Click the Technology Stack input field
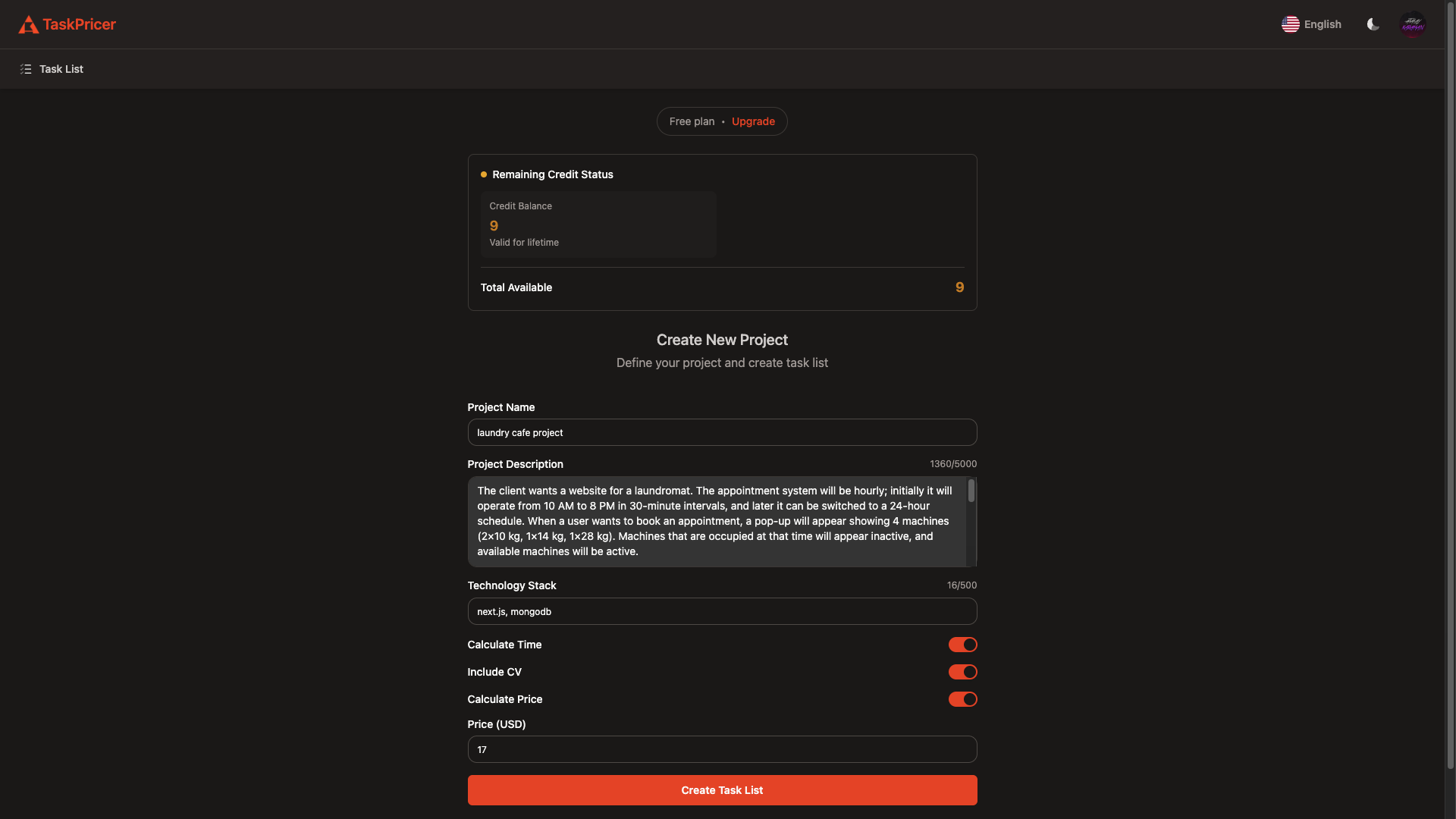 (721, 611)
